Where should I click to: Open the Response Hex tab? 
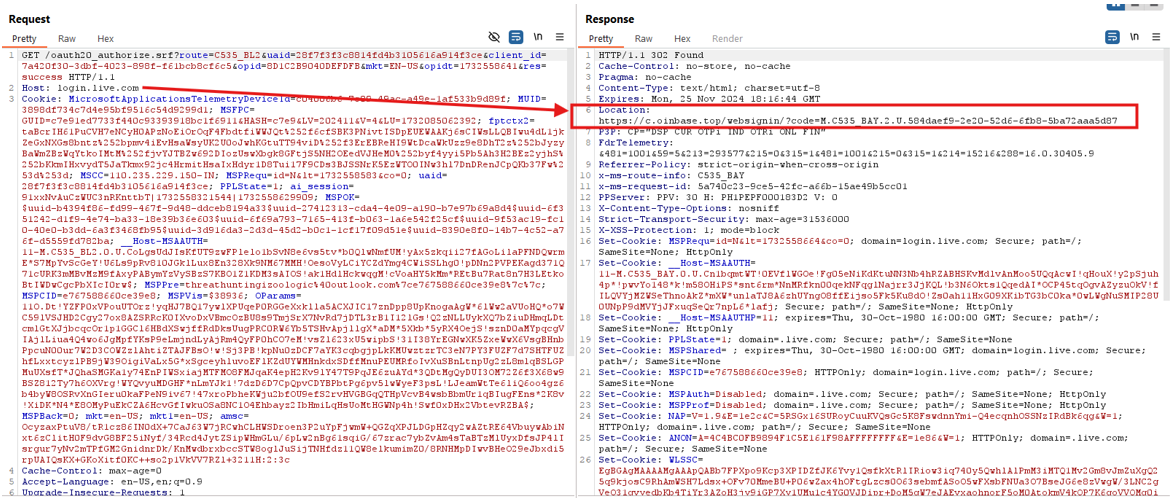click(x=682, y=39)
